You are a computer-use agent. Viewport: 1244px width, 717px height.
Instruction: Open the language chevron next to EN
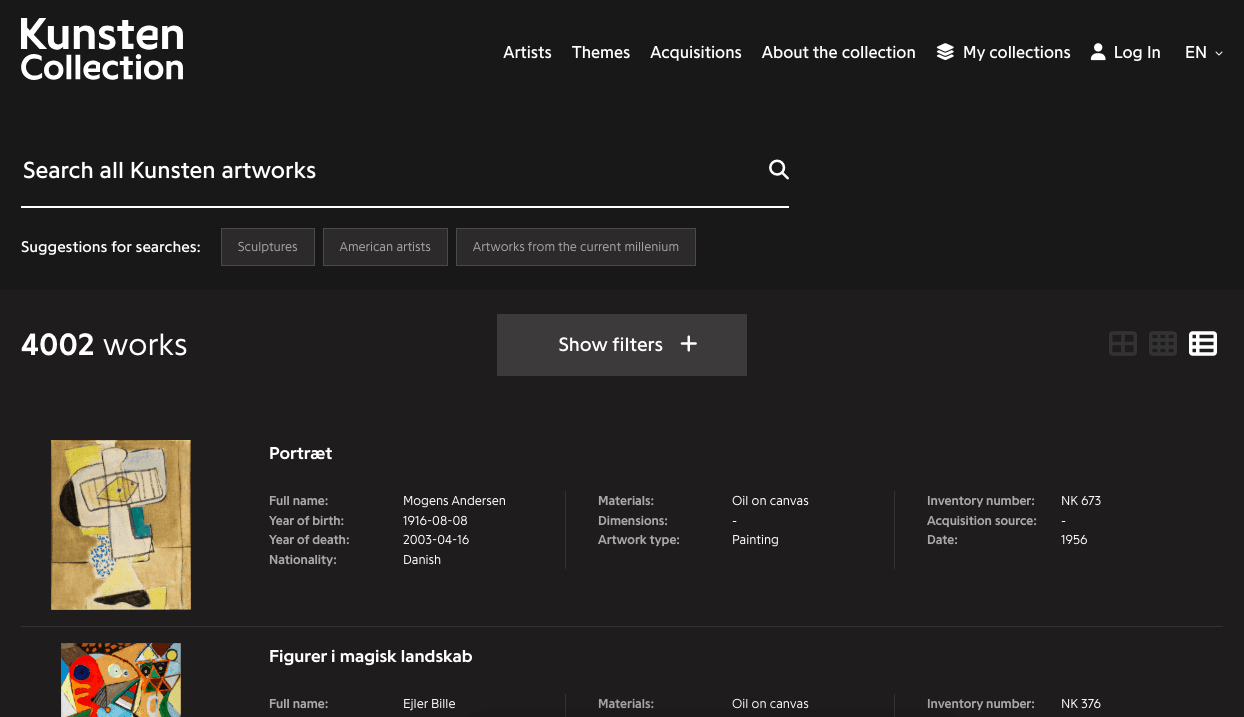coord(1219,55)
